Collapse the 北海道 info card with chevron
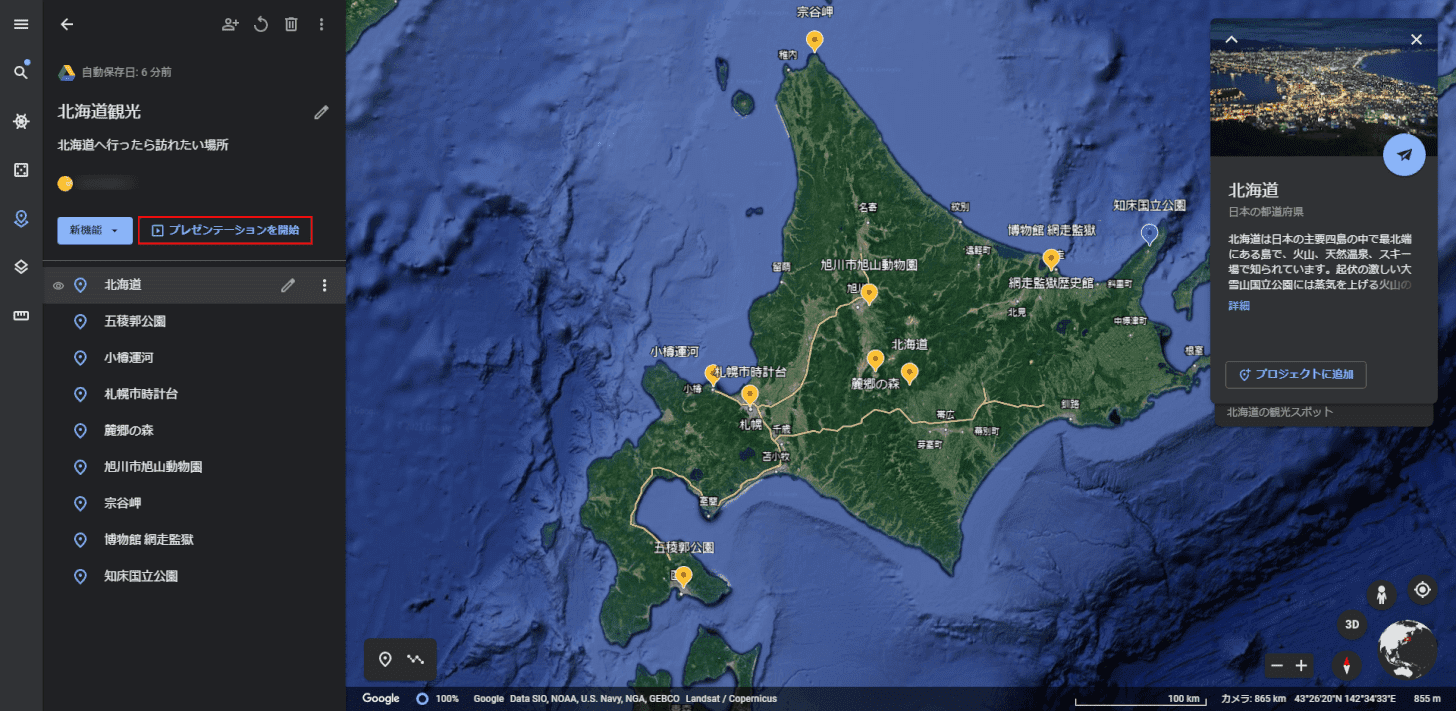This screenshot has height=711, width=1456. click(1232, 39)
